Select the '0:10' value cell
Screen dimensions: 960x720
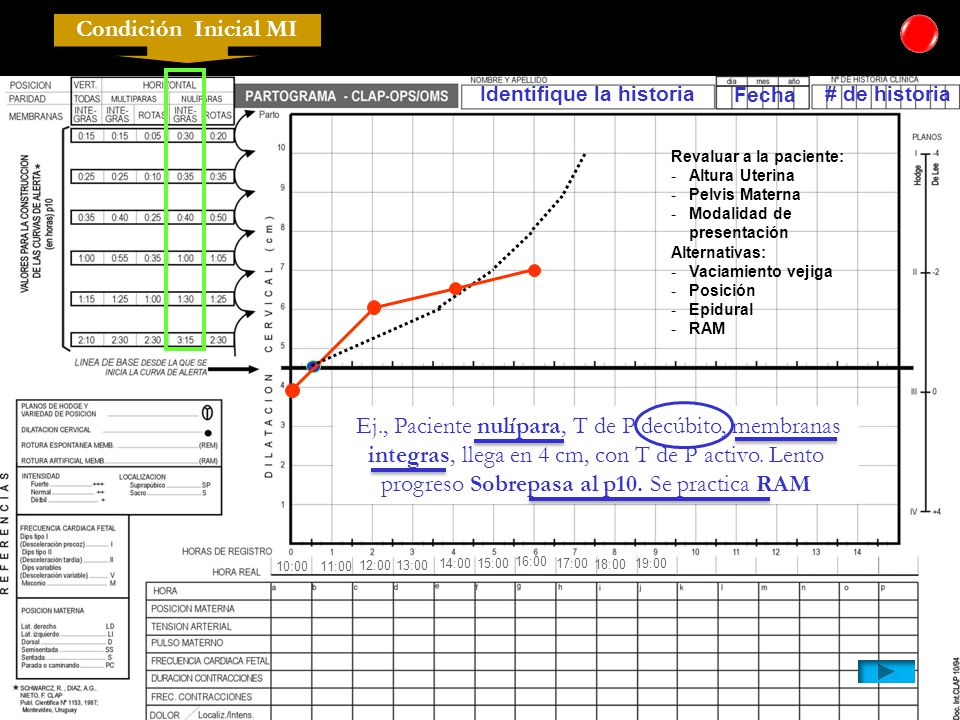(152, 176)
